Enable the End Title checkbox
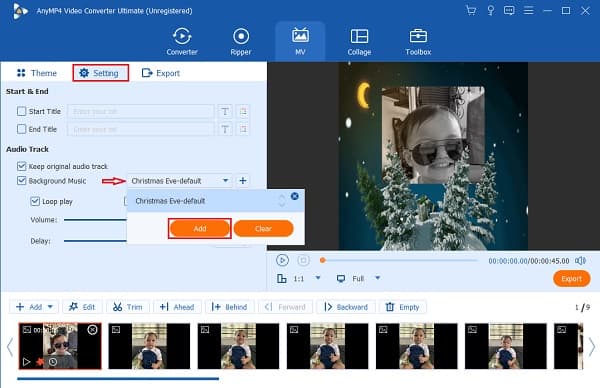The width and height of the screenshot is (600, 388). click(21, 129)
